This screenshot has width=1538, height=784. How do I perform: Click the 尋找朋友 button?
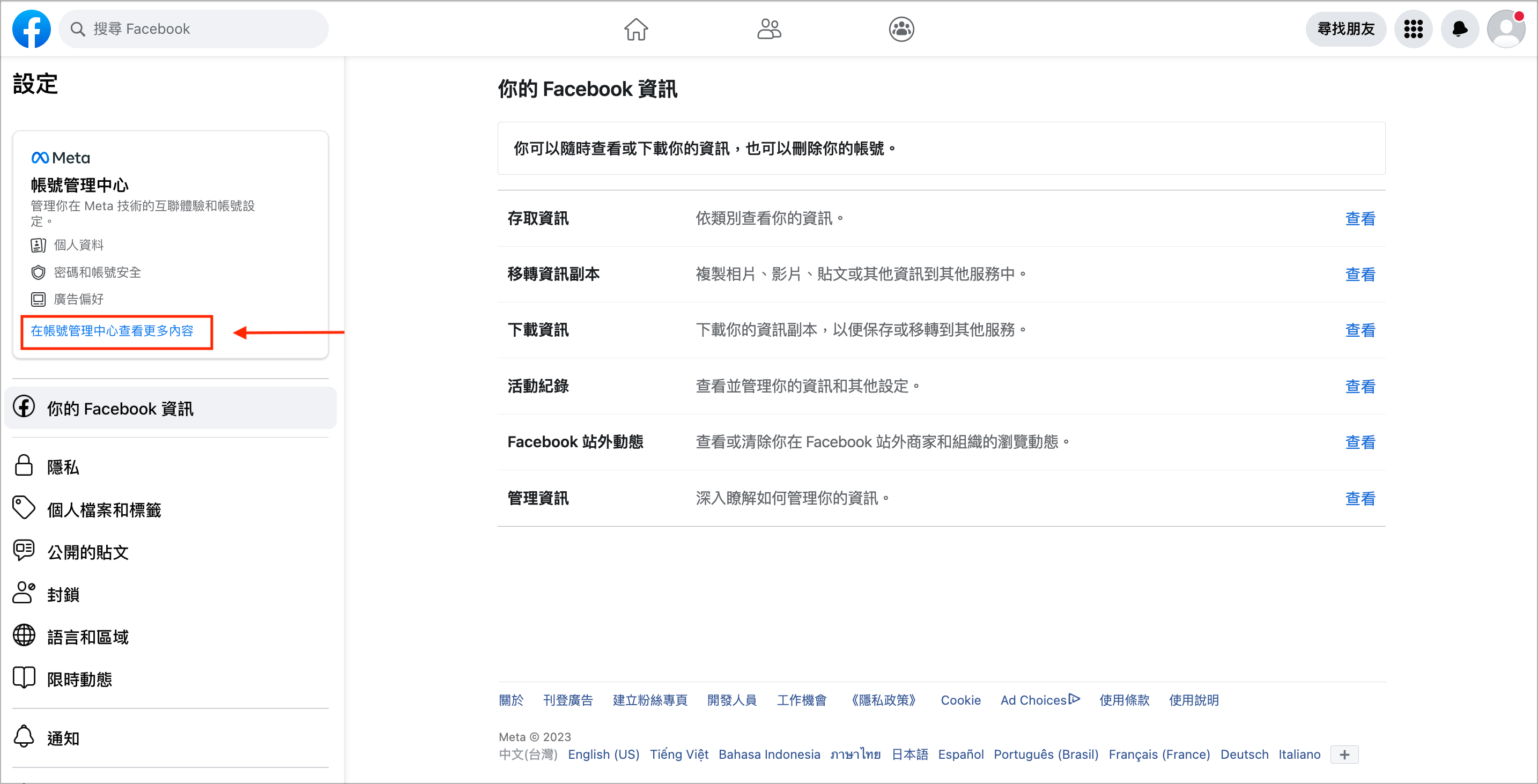(x=1346, y=28)
